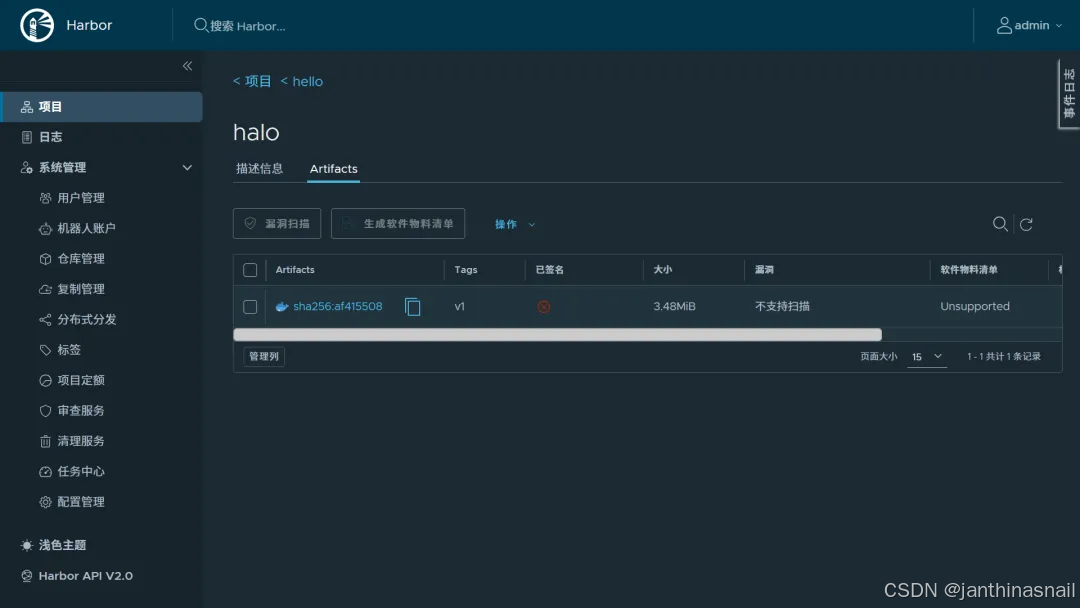Open the sha256:af415508 artifact link
Image resolution: width=1080 pixels, height=608 pixels.
pos(338,306)
